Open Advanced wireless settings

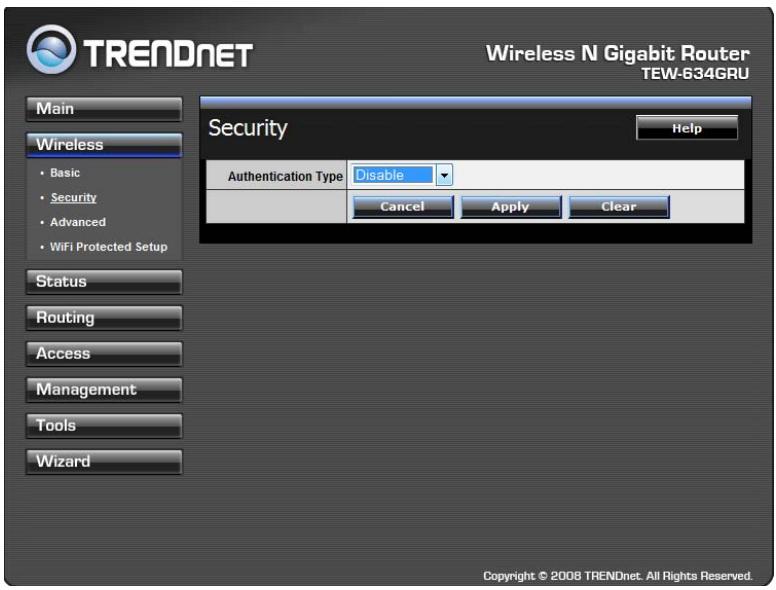click(78, 222)
